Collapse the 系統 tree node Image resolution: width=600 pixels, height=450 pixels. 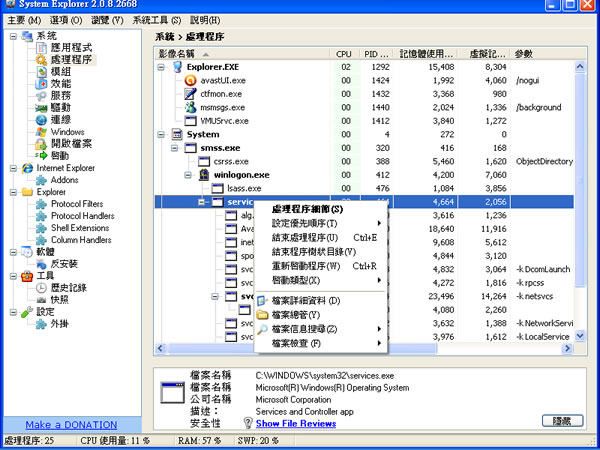(x=13, y=36)
